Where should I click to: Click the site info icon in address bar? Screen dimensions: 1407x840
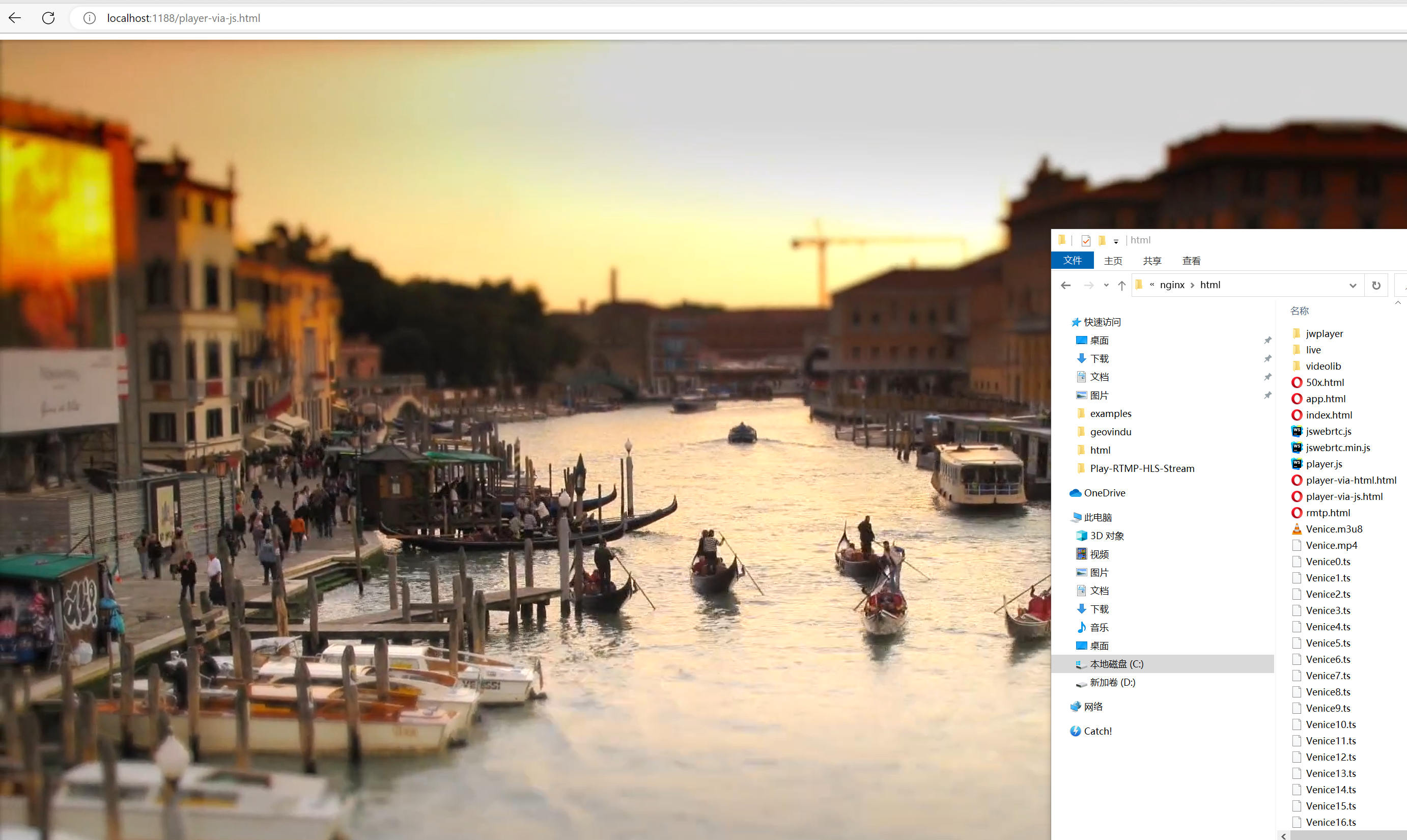tap(90, 18)
